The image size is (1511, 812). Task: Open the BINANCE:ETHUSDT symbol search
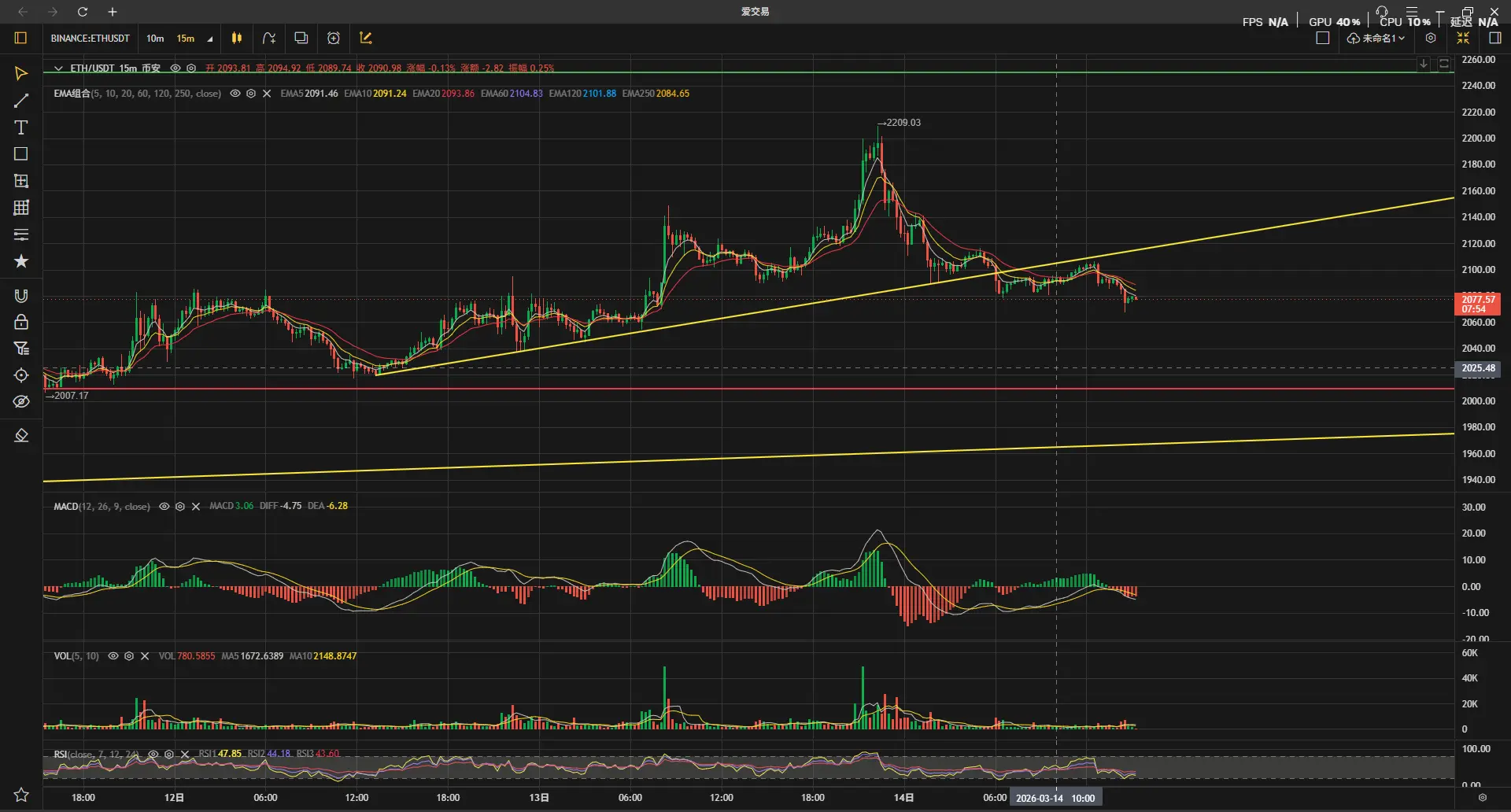click(x=90, y=38)
